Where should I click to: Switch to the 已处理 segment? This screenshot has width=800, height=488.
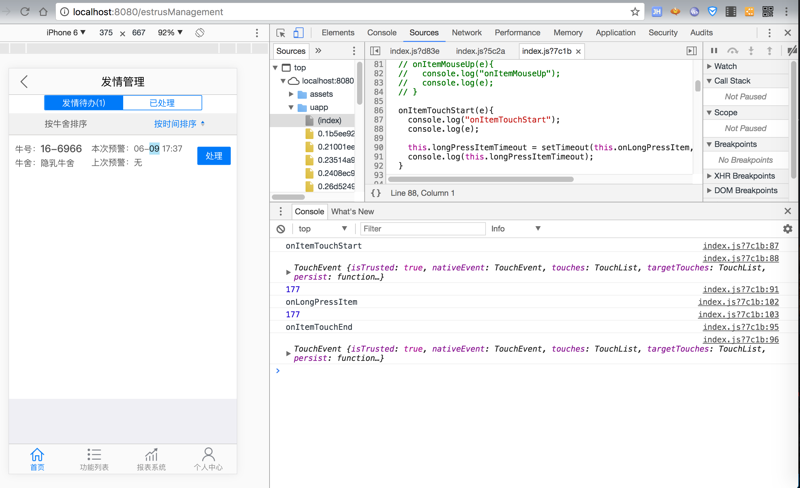[x=162, y=103]
